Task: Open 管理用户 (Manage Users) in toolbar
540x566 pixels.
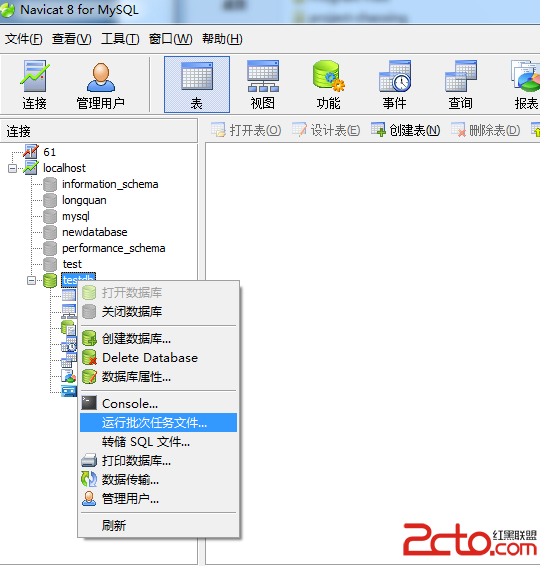Action: [x=101, y=85]
